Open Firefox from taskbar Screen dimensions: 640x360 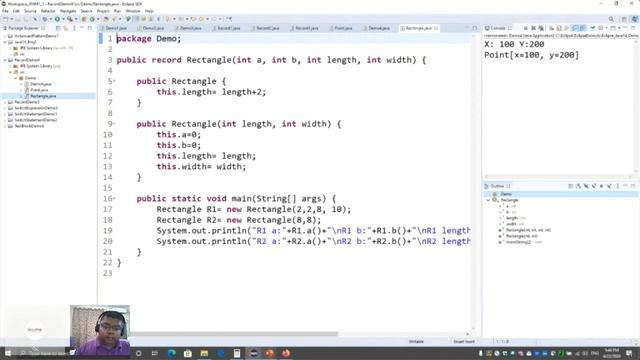pos(286,353)
